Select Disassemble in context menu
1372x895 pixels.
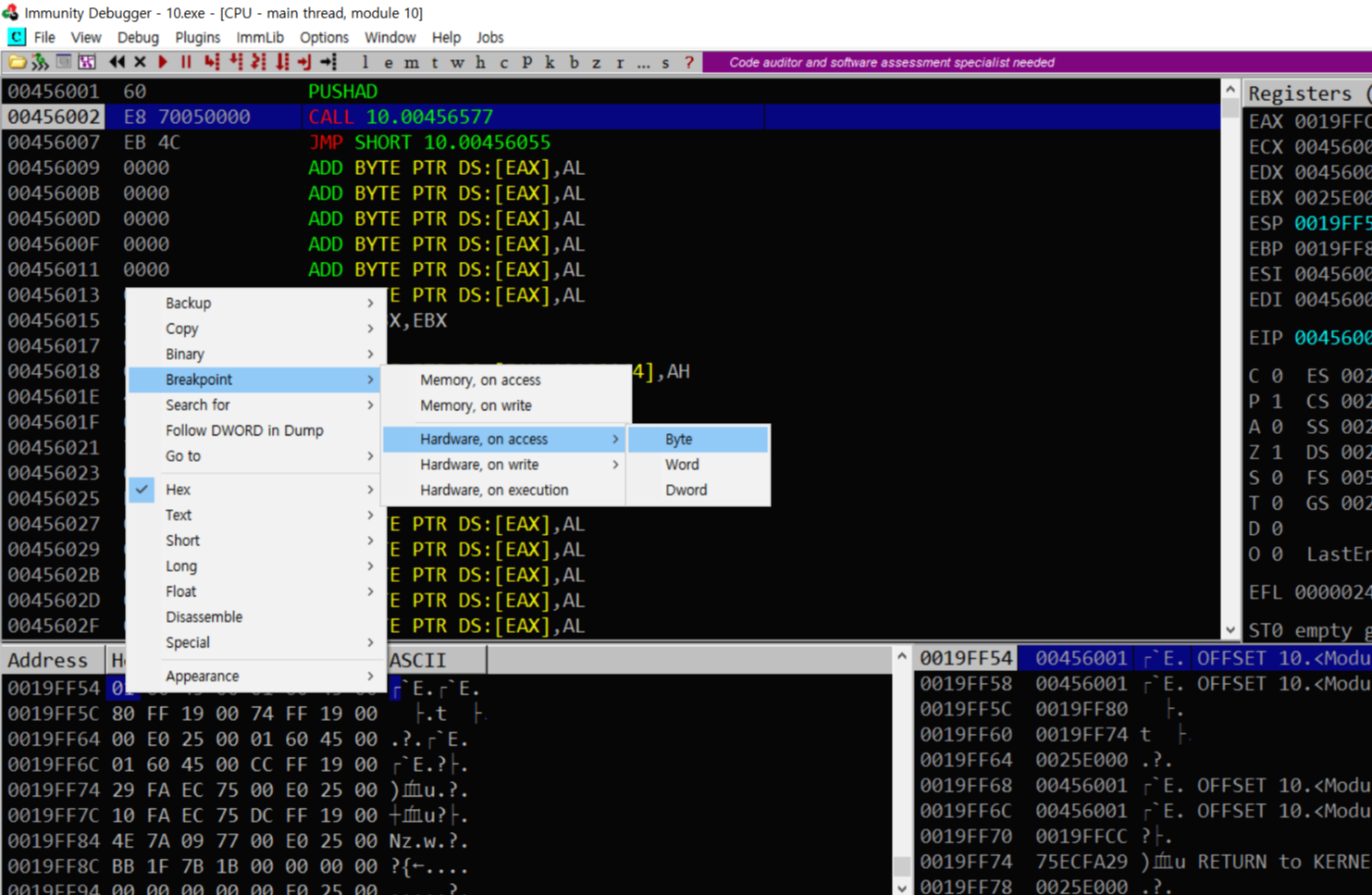point(255,617)
